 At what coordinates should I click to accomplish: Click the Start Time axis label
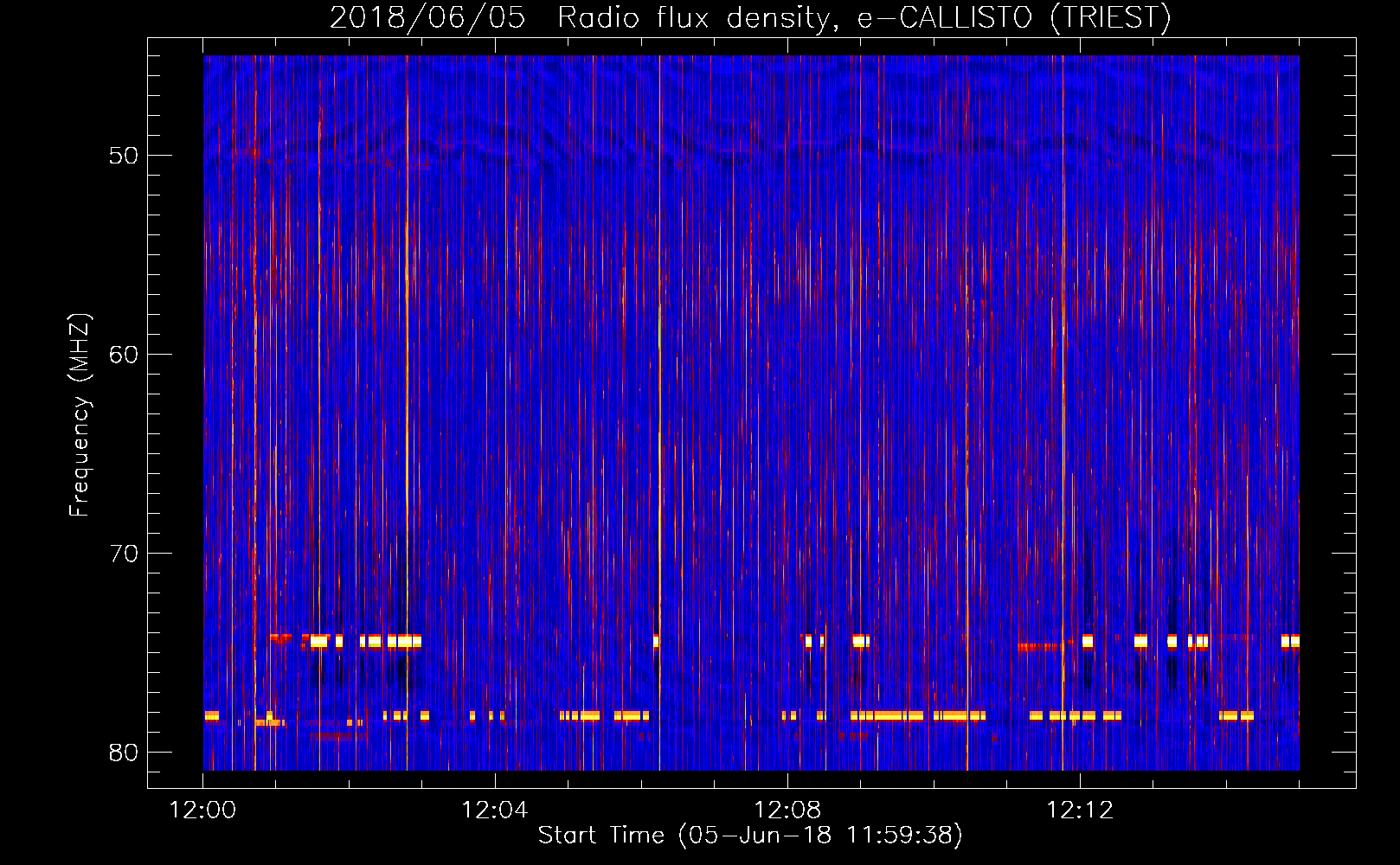point(750,836)
